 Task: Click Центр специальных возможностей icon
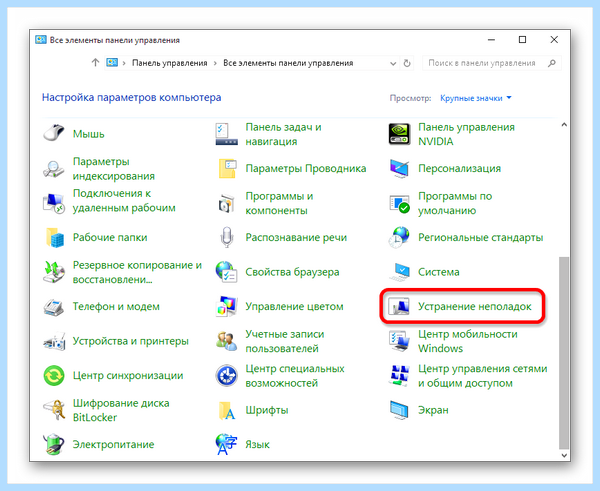227,375
